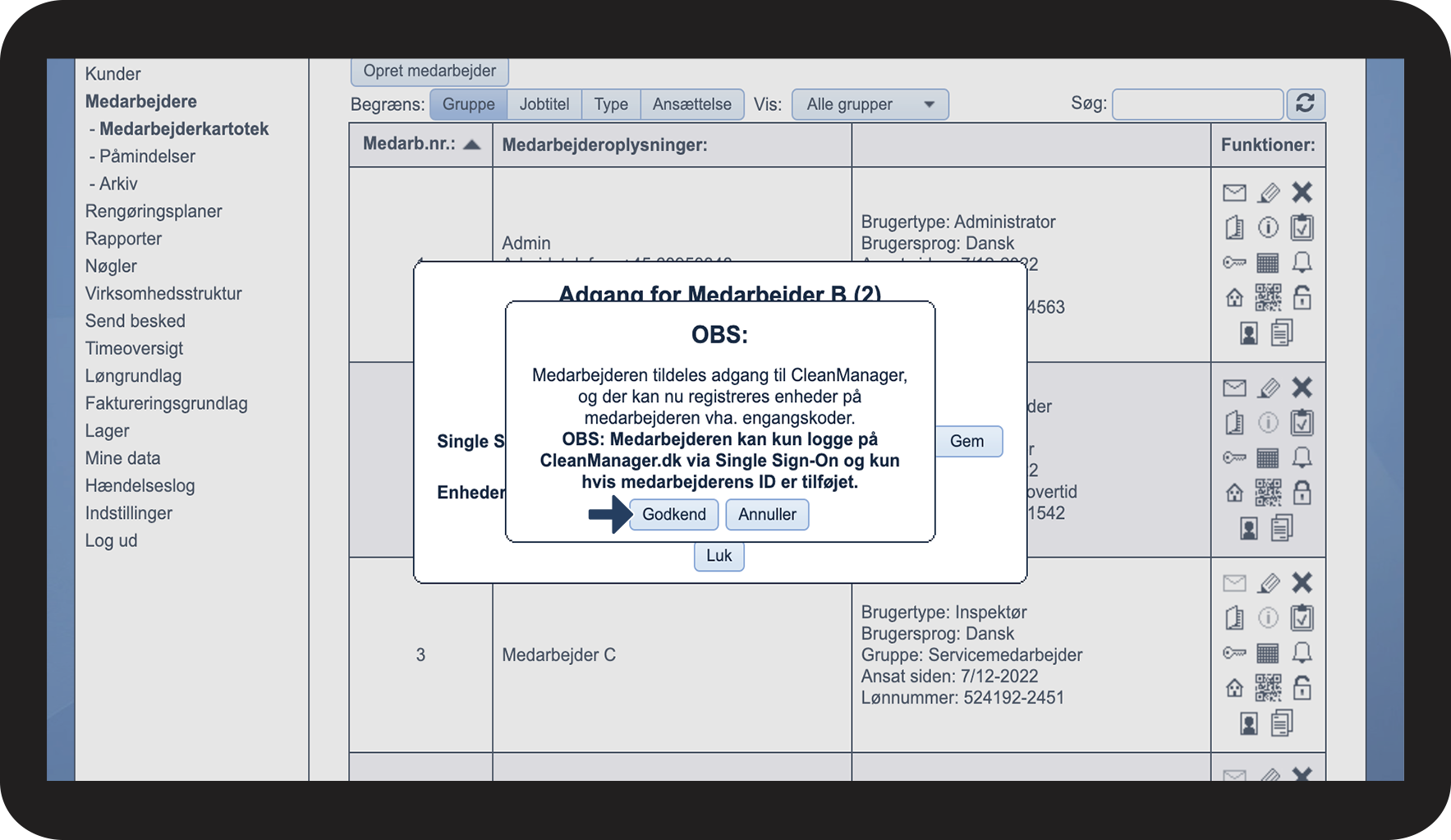This screenshot has height=840, width=1451.
Task: Sort by Medarb.nr. column arrow
Action: (x=471, y=145)
